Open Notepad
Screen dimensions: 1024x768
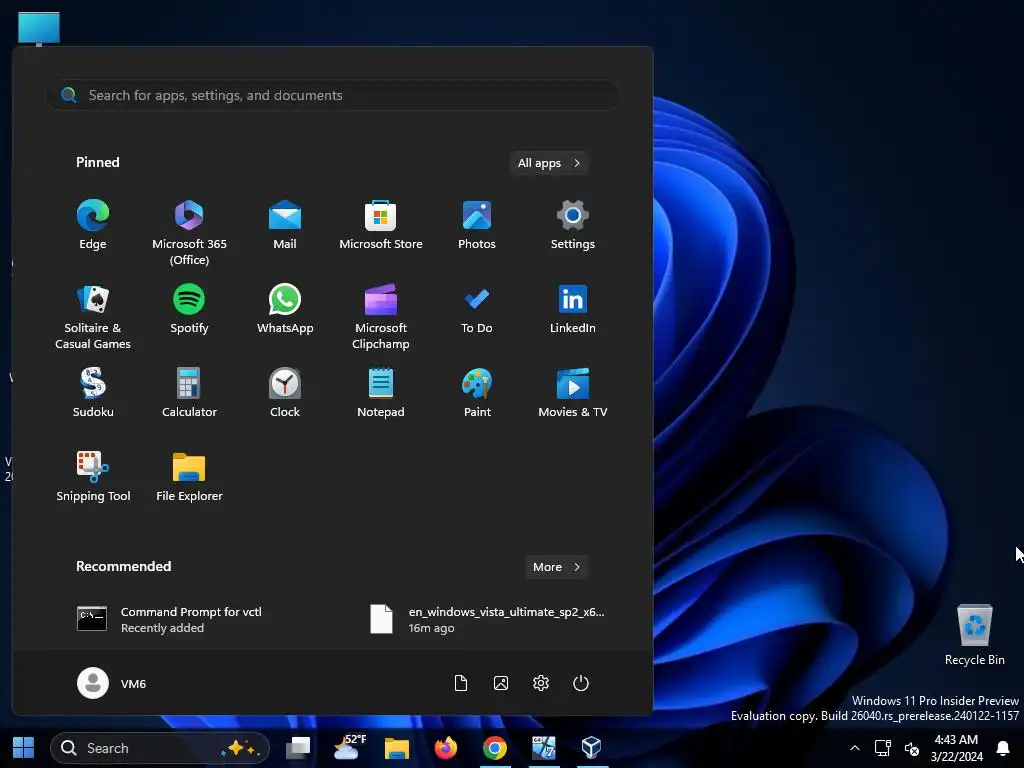tap(381, 393)
